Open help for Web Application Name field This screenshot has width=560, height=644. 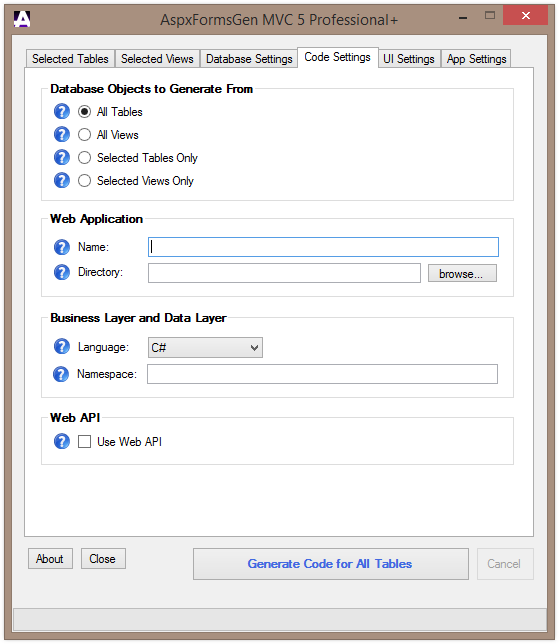(x=62, y=247)
